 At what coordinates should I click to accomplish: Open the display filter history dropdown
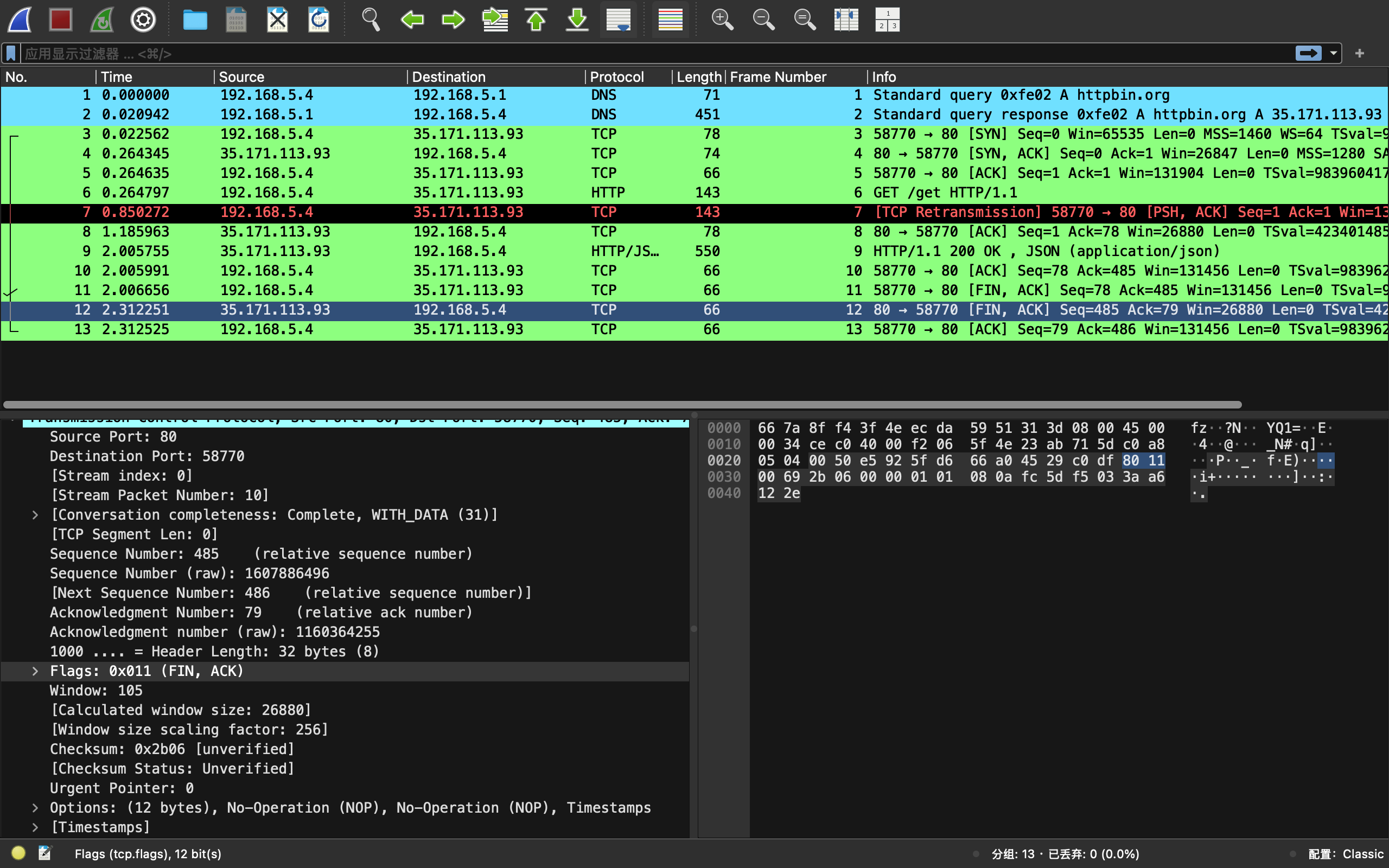pyautogui.click(x=1333, y=53)
